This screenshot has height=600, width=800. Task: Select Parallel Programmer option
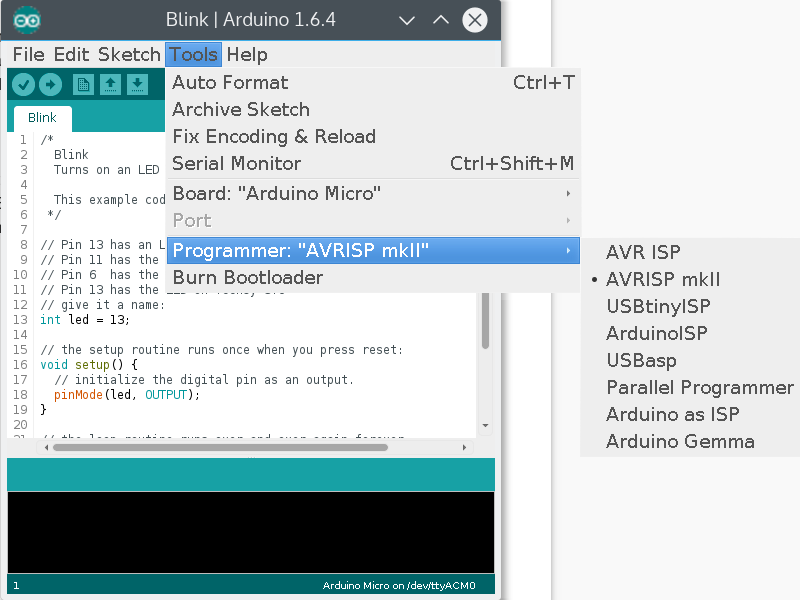tap(690, 388)
